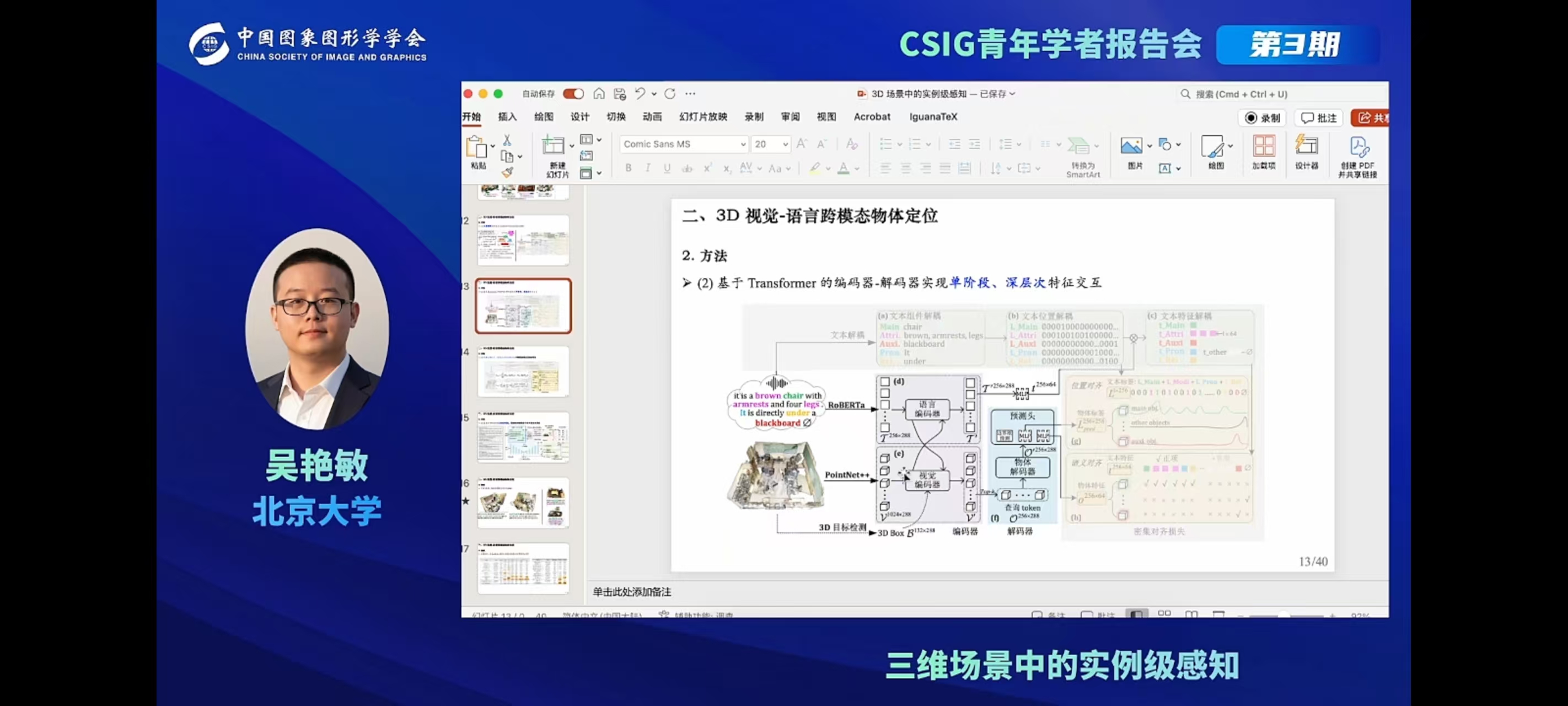Toggle Italic formatting button

[x=648, y=168]
